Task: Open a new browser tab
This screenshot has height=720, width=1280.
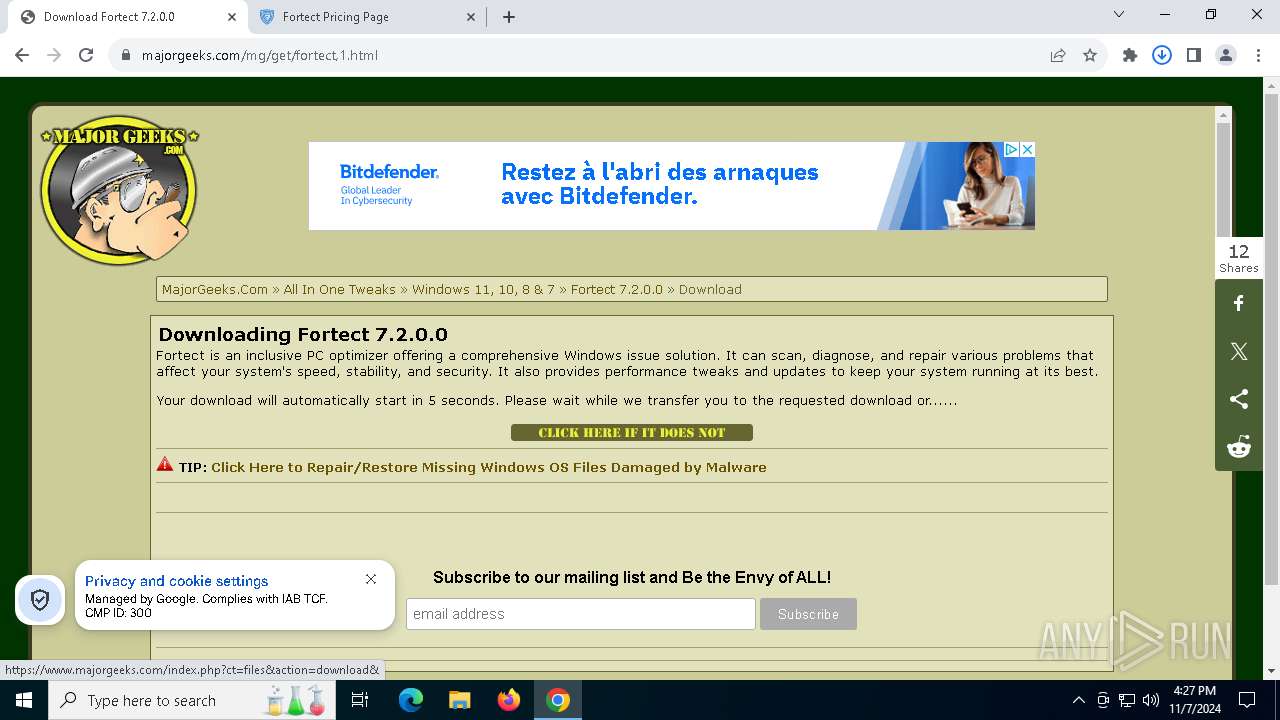Action: coord(509,17)
